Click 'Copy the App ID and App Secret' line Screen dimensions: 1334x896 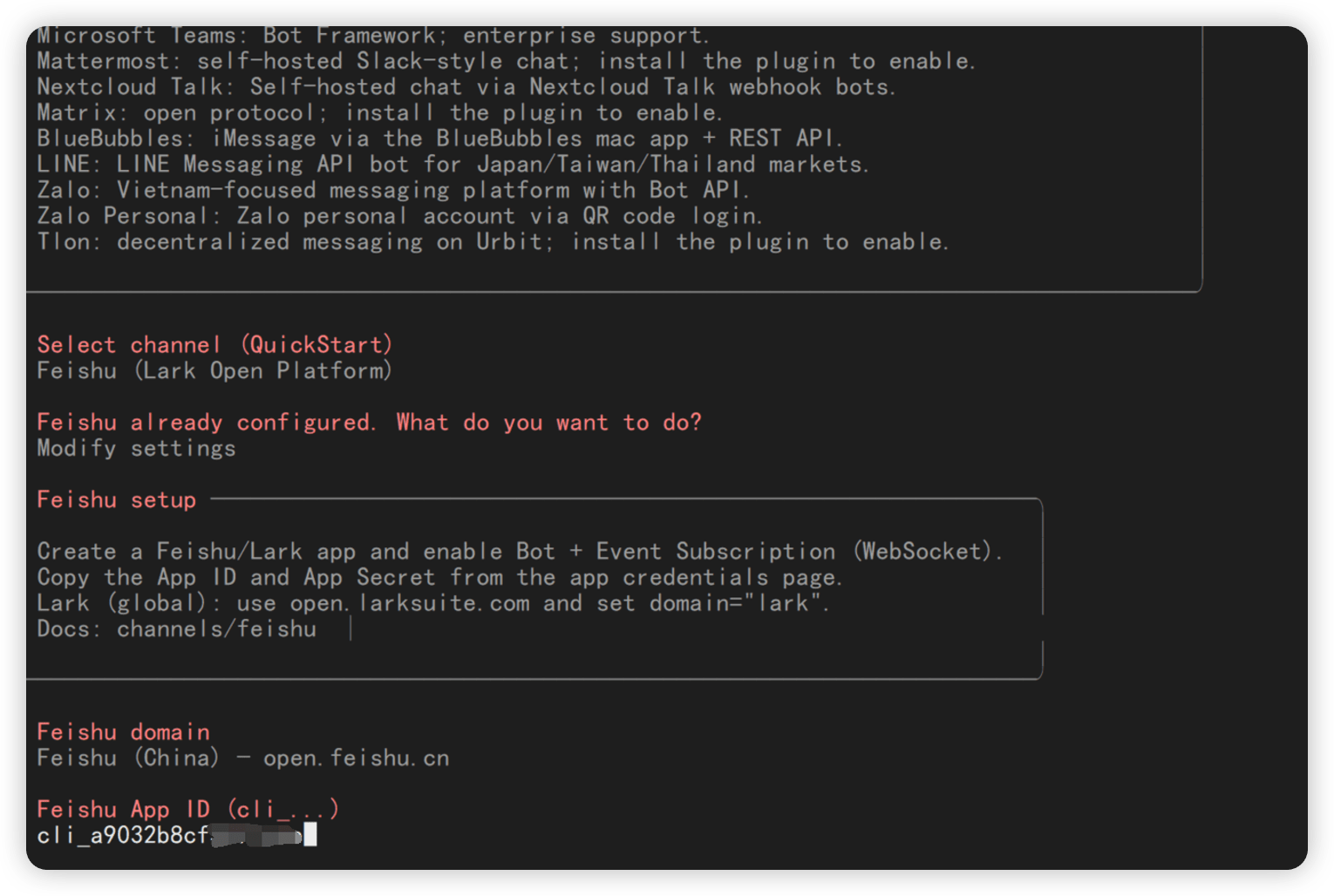point(439,577)
